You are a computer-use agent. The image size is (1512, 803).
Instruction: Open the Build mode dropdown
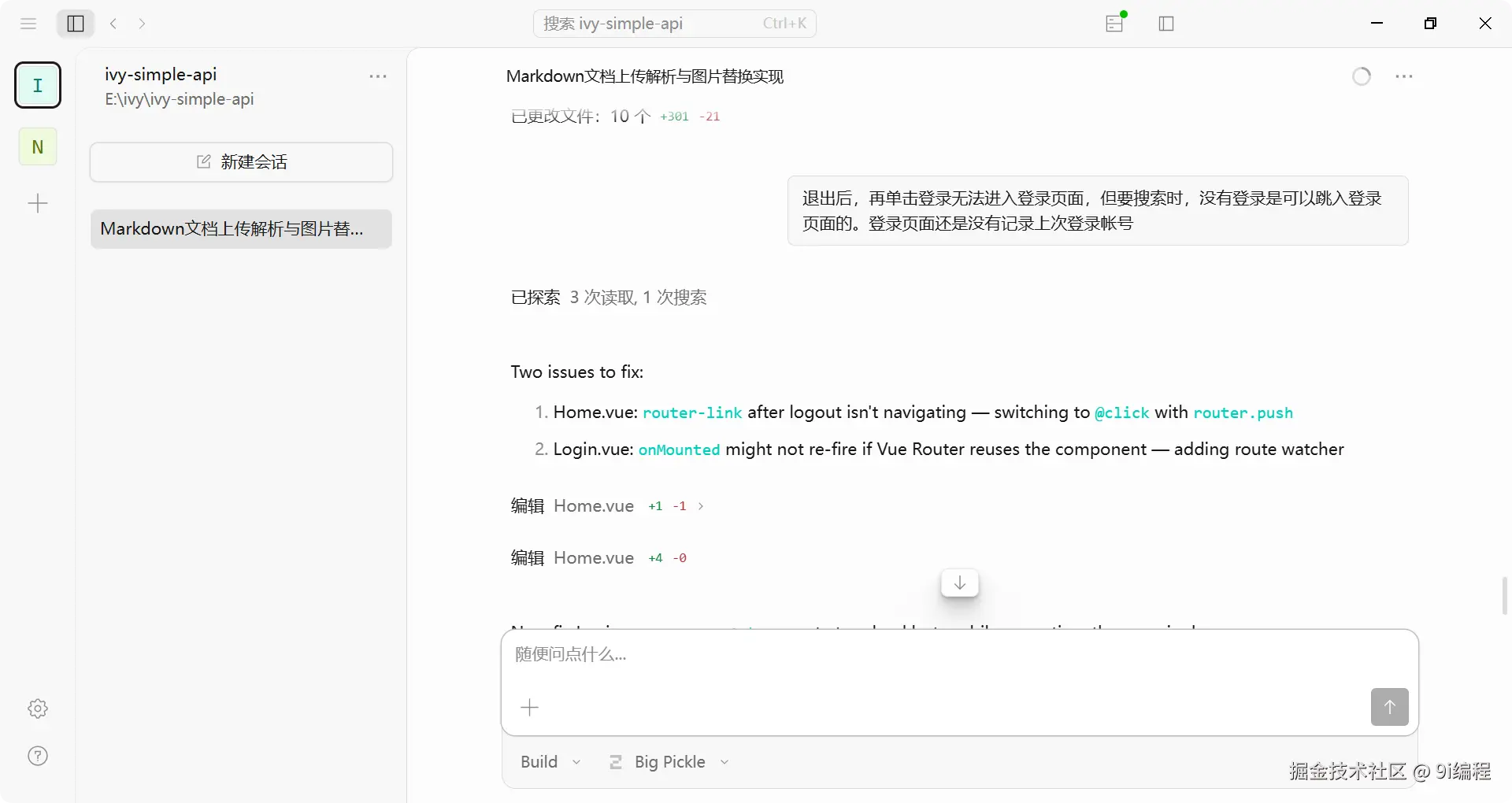(550, 762)
